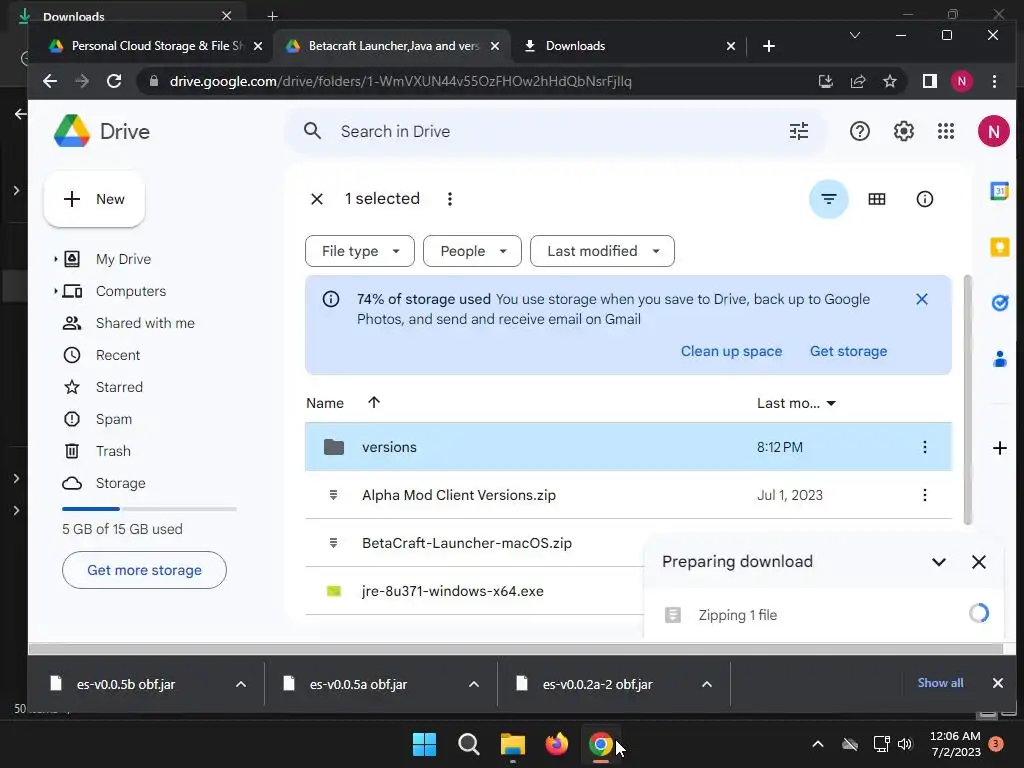Dismiss the storage used banner
The image size is (1024, 768).
point(921,299)
